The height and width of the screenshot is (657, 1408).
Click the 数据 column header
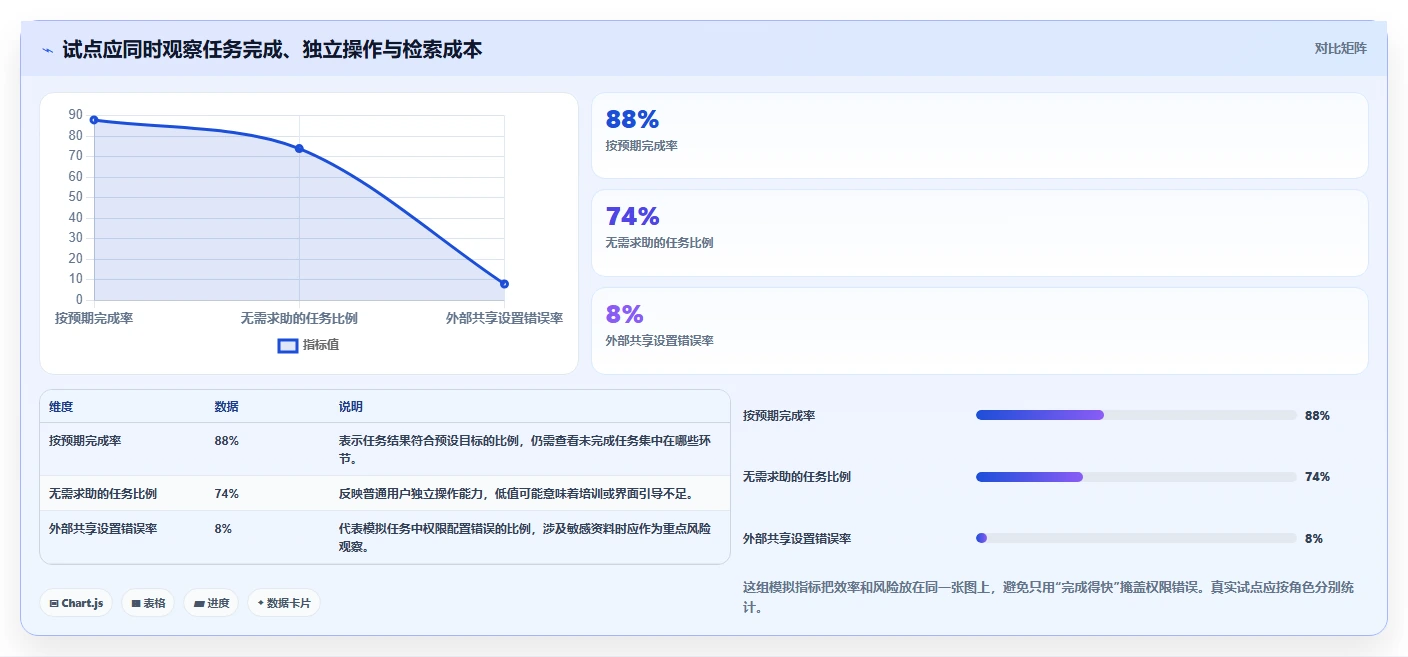pos(226,407)
